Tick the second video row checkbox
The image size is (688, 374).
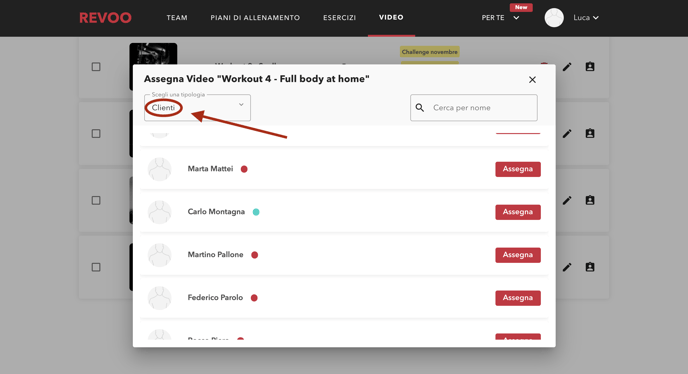[x=96, y=133]
